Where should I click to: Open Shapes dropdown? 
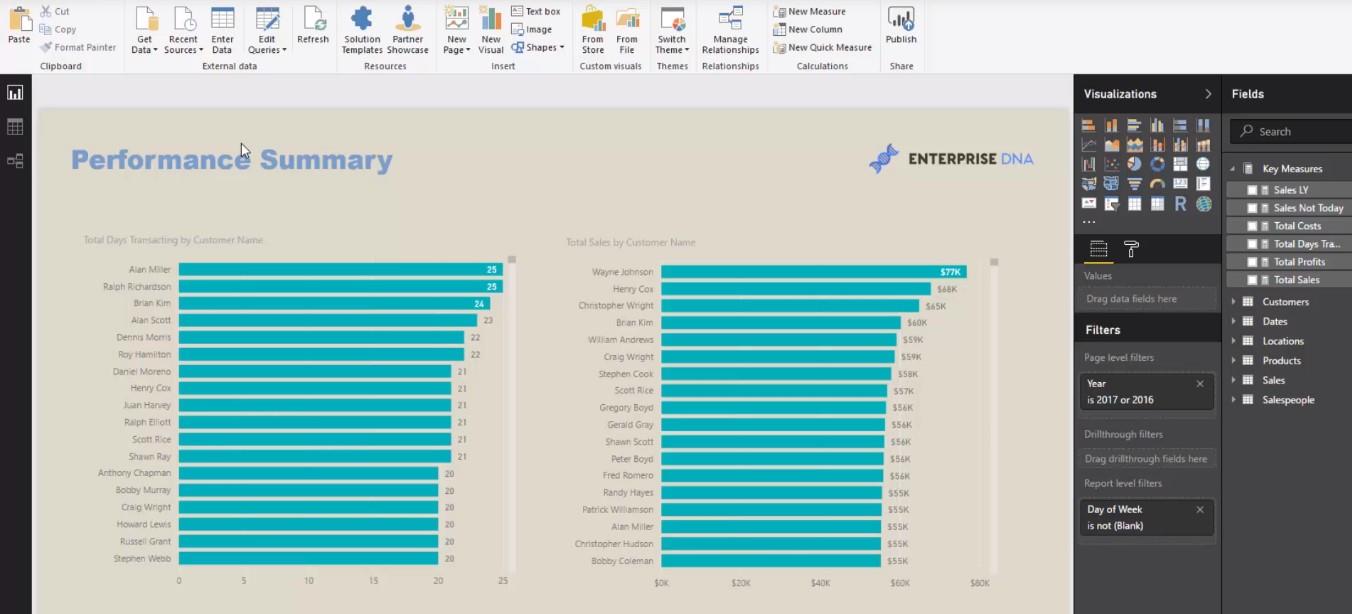tap(538, 47)
